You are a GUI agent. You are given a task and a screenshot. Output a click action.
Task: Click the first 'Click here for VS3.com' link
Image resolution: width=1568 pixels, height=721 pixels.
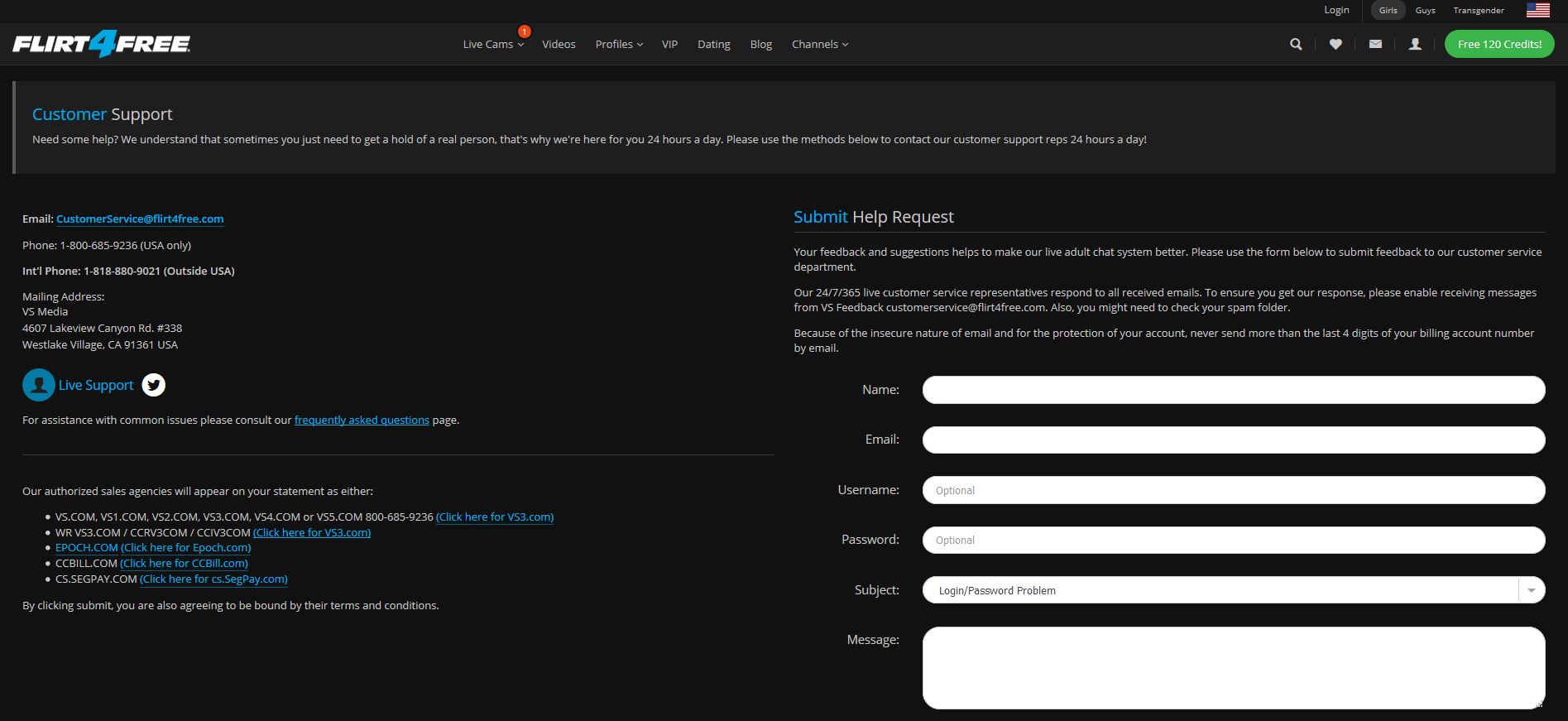click(x=495, y=517)
